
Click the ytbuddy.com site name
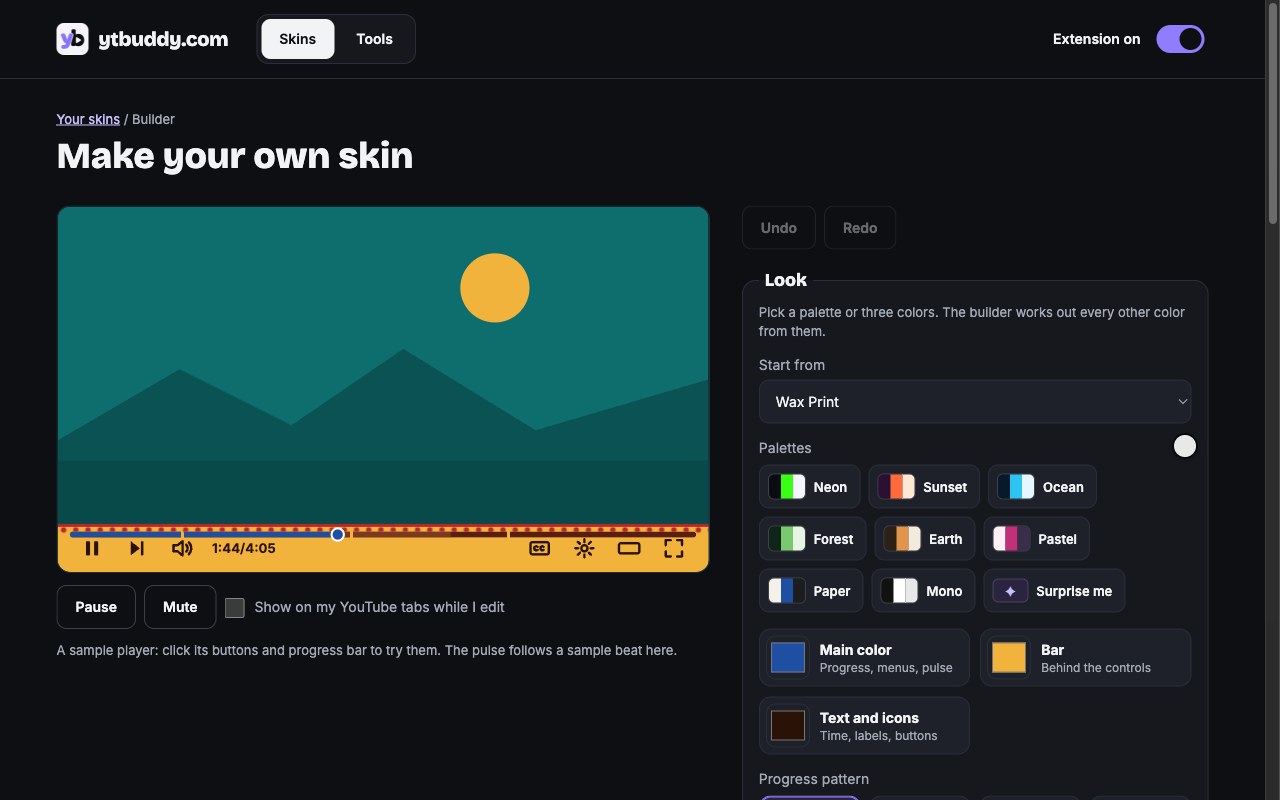coord(163,39)
